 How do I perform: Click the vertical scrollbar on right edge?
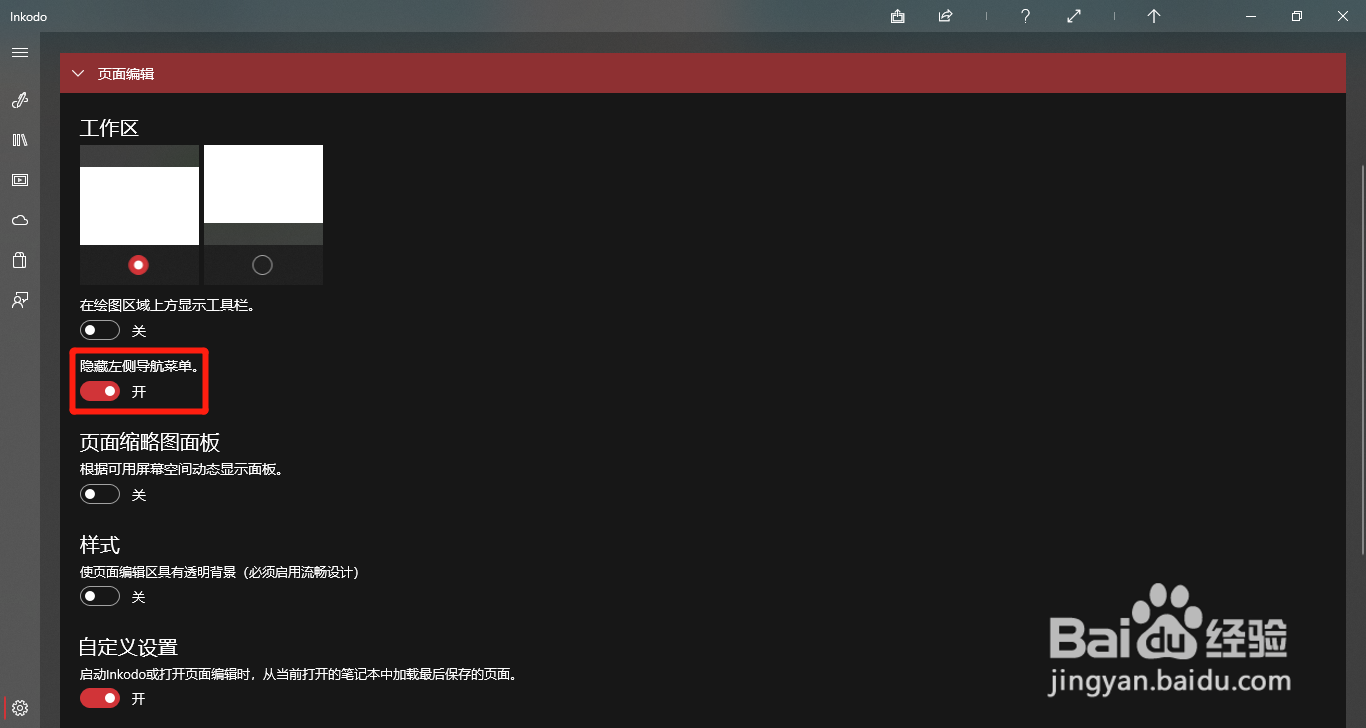pyautogui.click(x=1361, y=360)
